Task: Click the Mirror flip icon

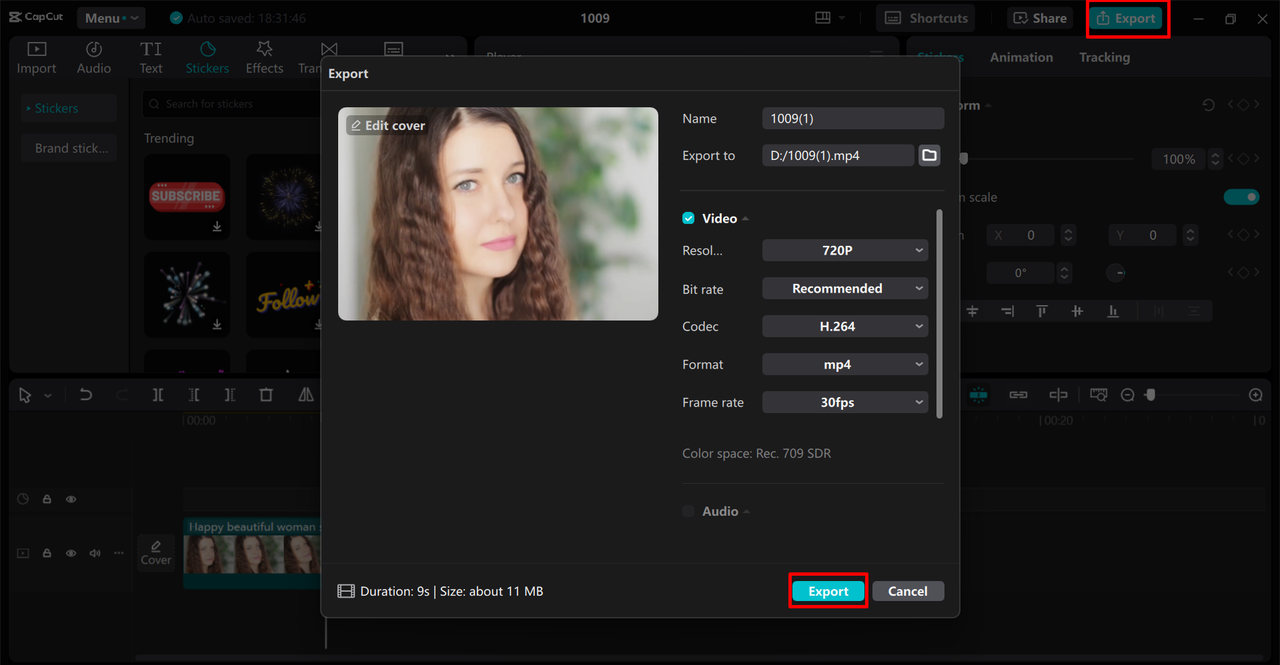Action: [x=306, y=395]
